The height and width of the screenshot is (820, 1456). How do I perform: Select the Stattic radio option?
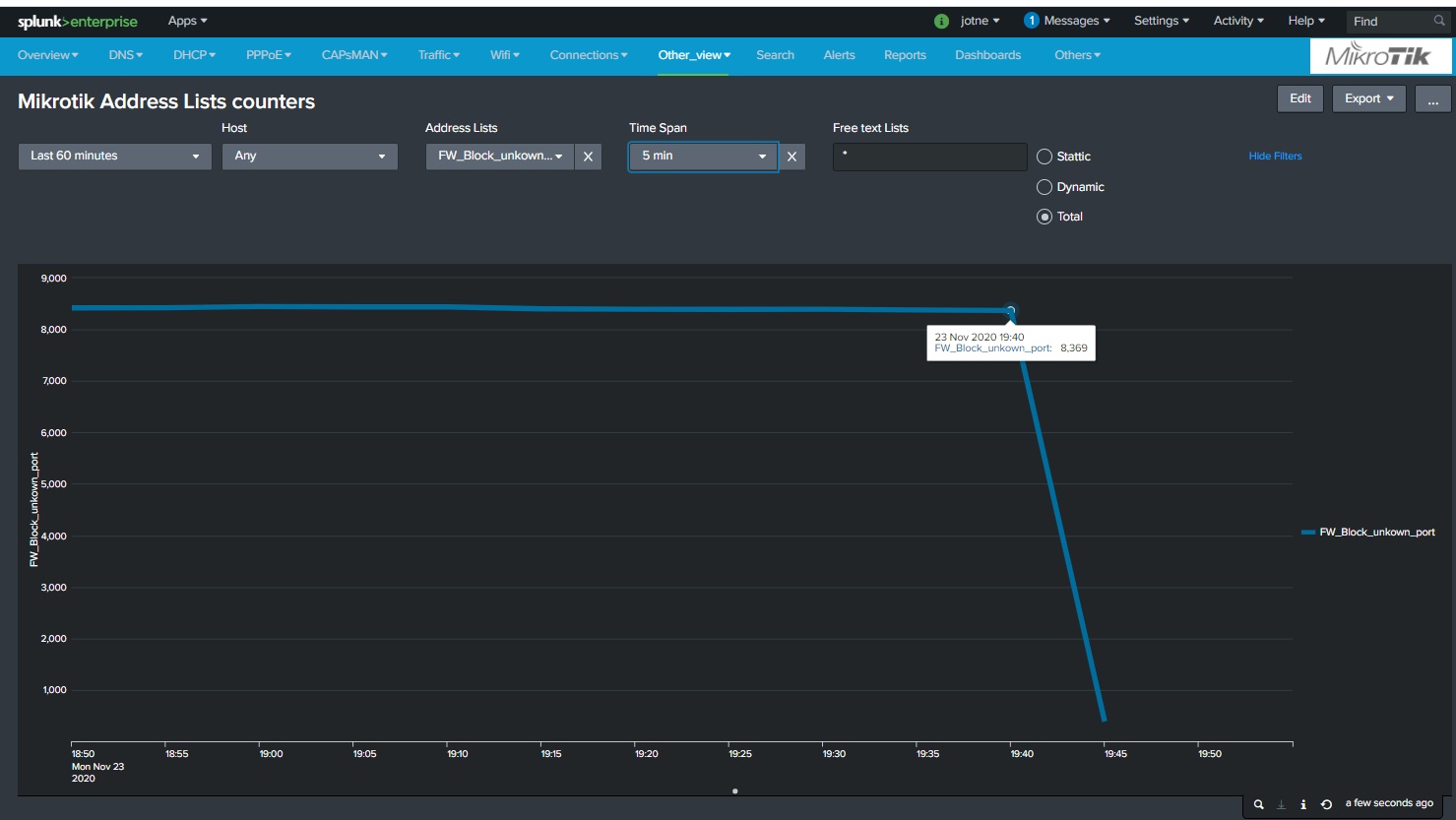pos(1045,157)
